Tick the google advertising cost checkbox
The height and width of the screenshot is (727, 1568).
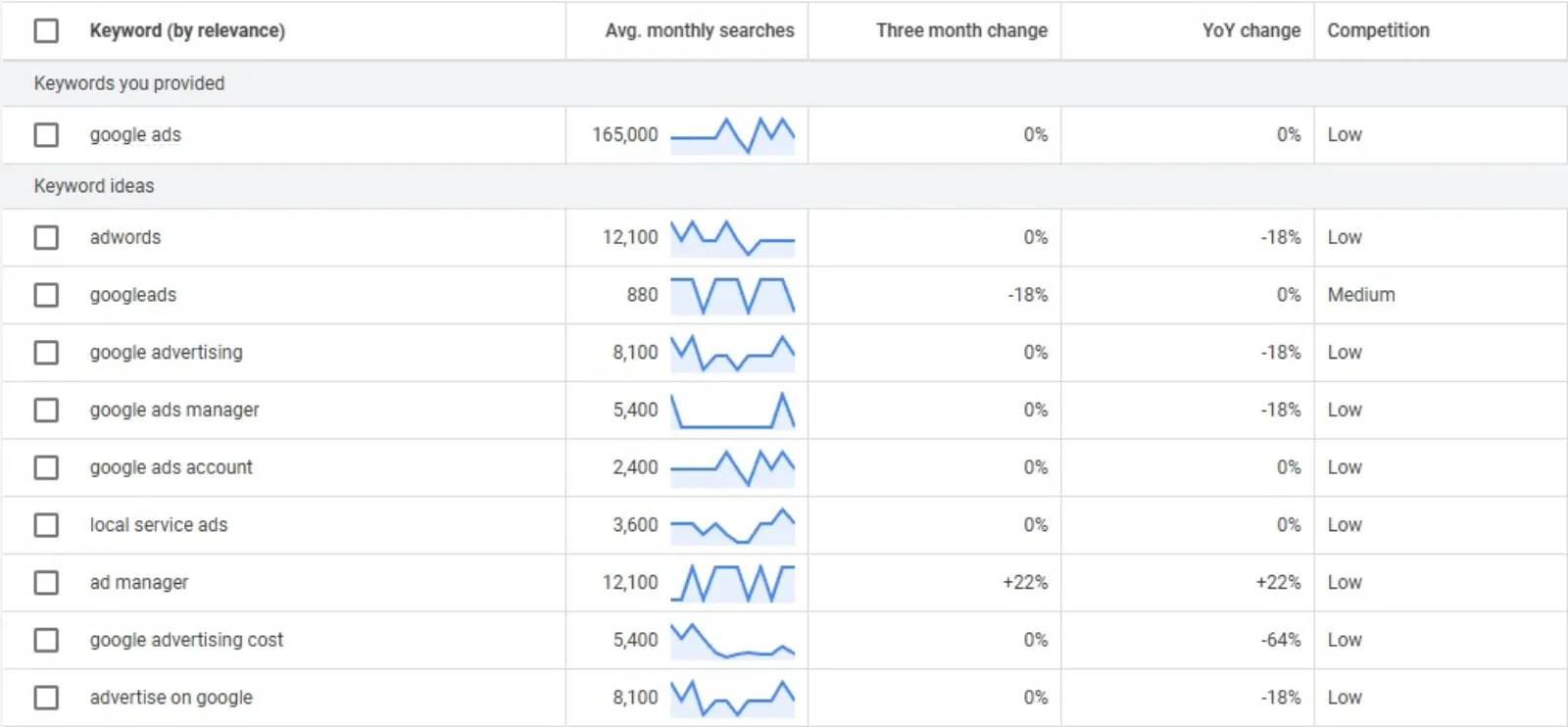[x=46, y=640]
